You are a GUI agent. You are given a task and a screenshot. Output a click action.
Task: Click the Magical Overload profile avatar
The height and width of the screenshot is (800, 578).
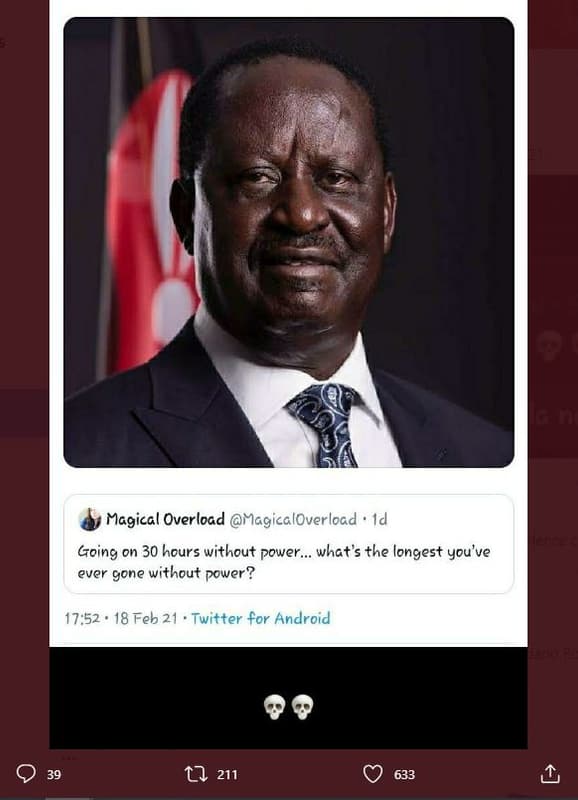[90, 519]
